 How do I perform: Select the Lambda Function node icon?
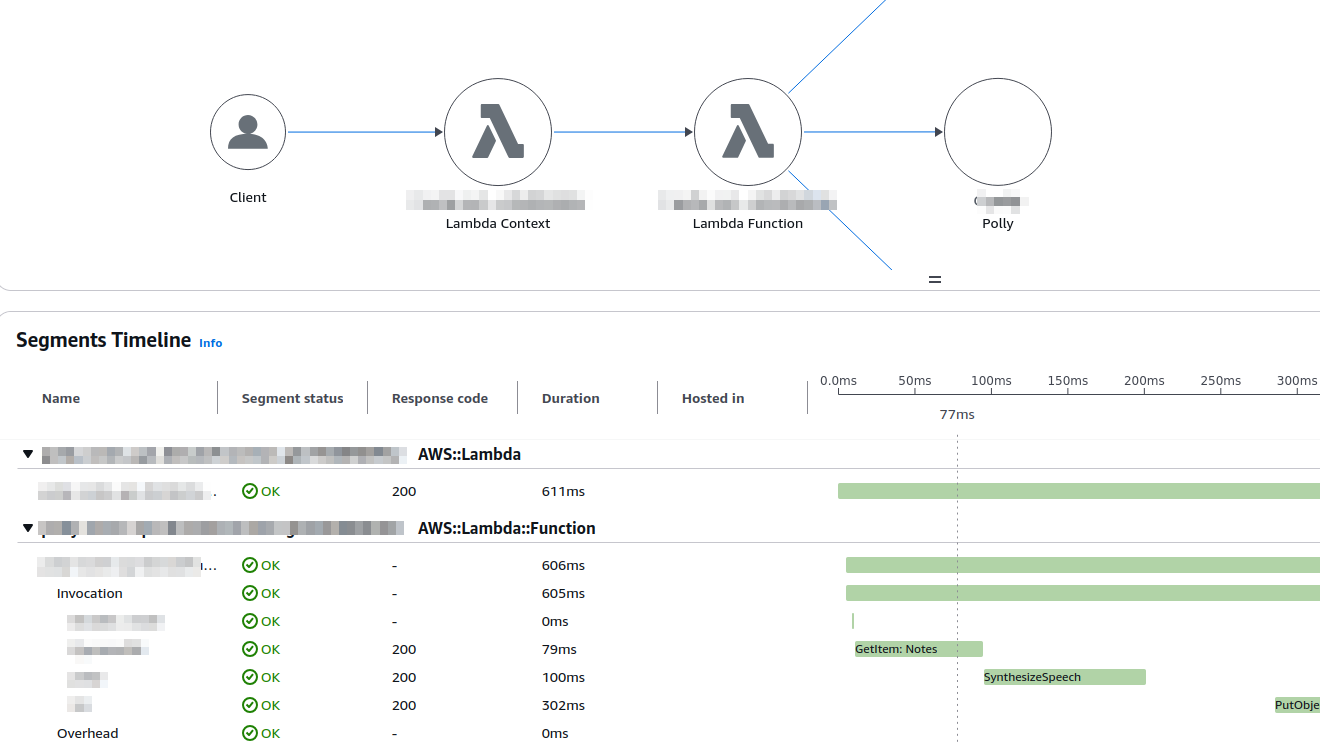click(748, 132)
